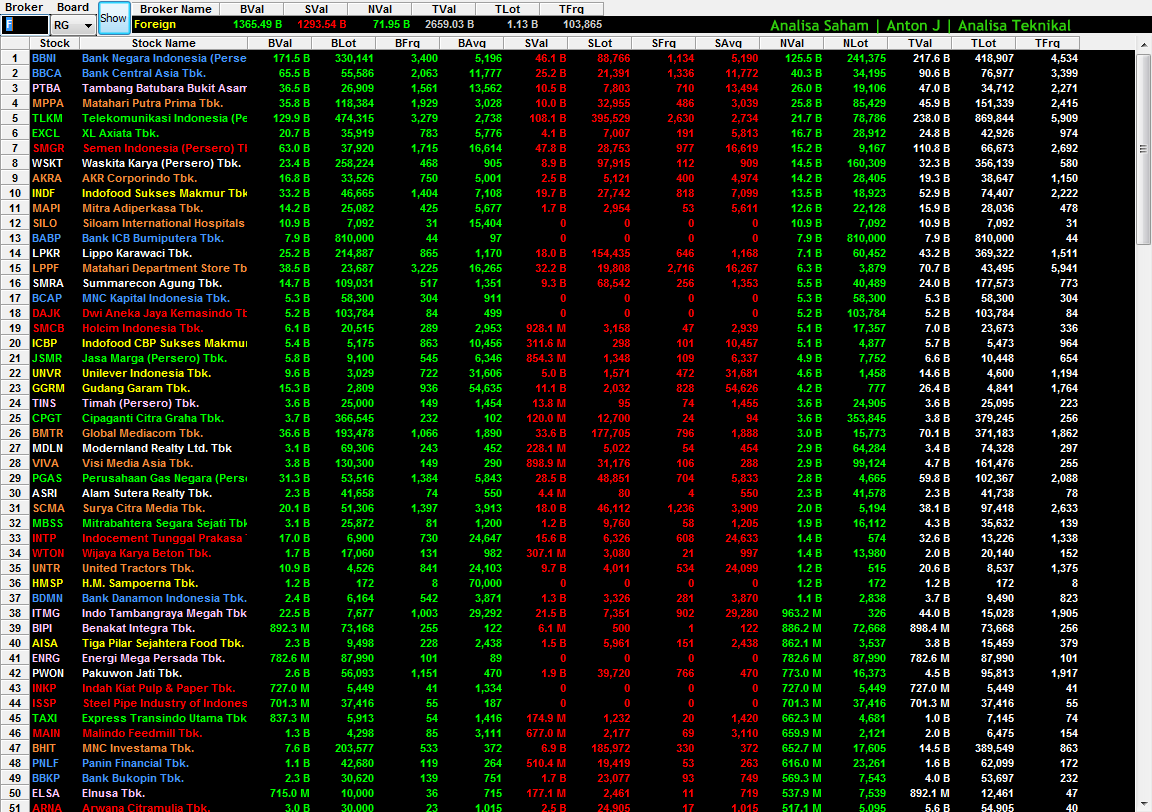Select BMTR stock code

coord(48,434)
